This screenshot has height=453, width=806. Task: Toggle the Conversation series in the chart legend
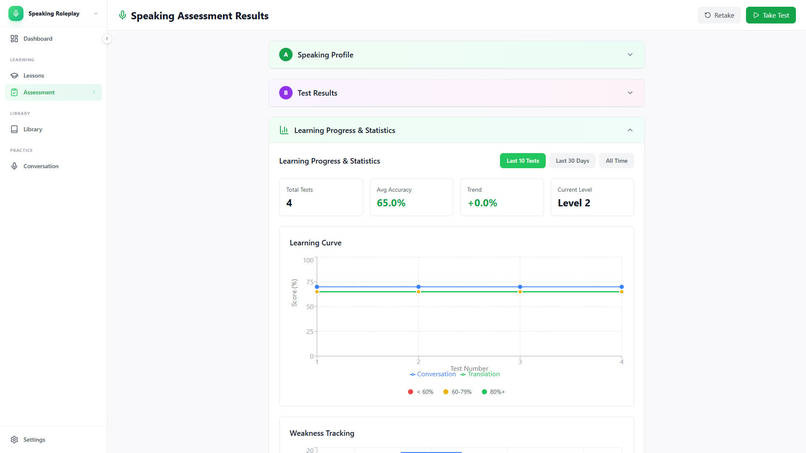coord(433,374)
